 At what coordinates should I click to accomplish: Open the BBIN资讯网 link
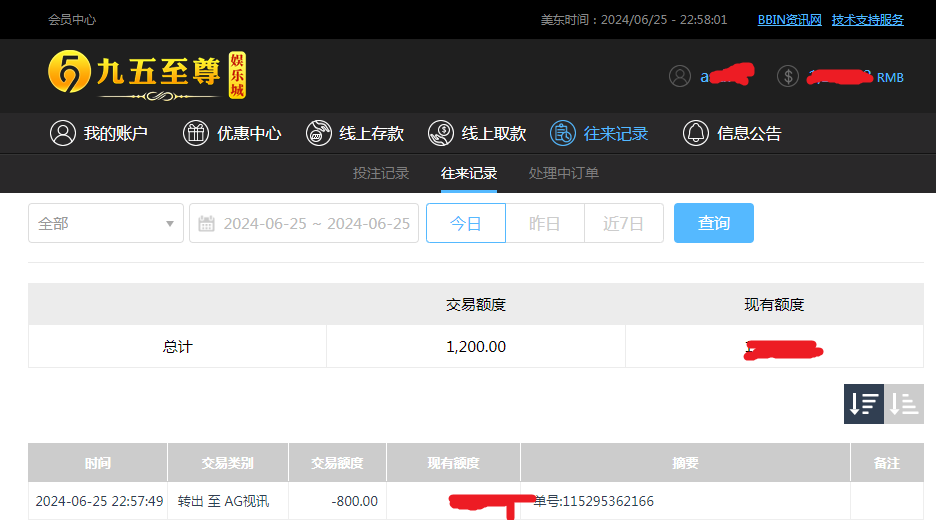tap(789, 20)
